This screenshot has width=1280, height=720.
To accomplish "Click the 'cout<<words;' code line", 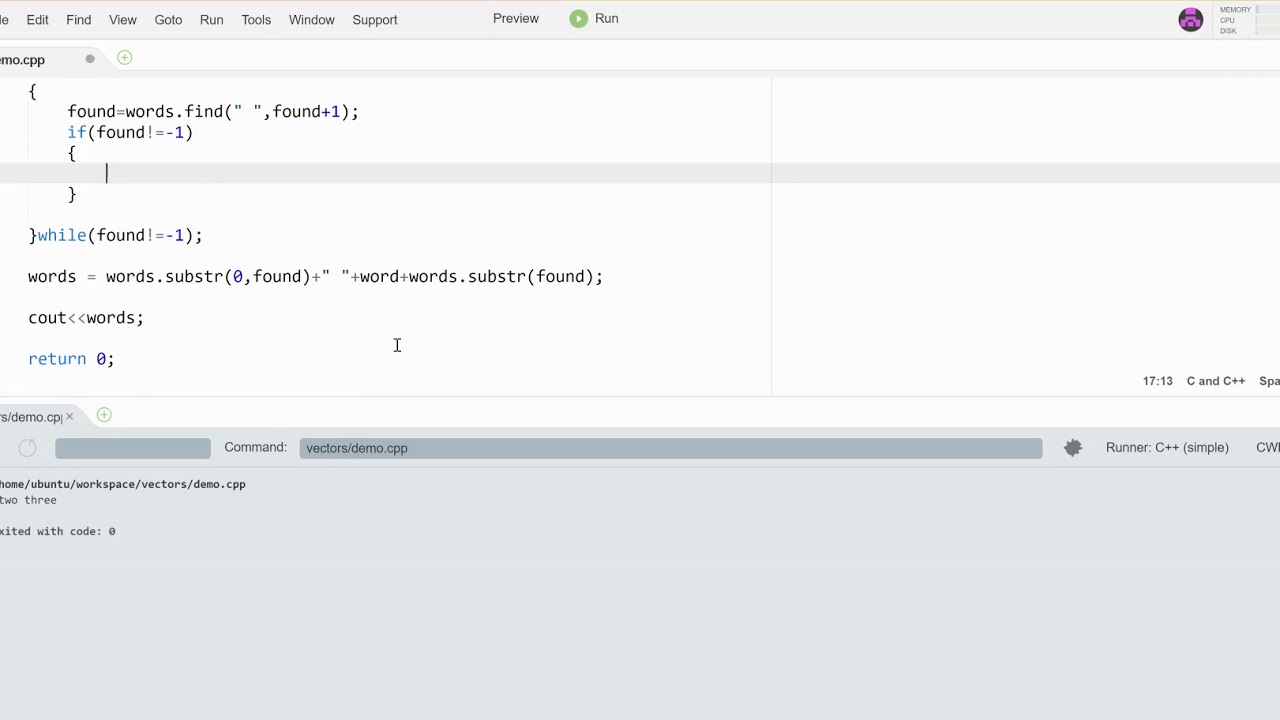I will tap(86, 318).
